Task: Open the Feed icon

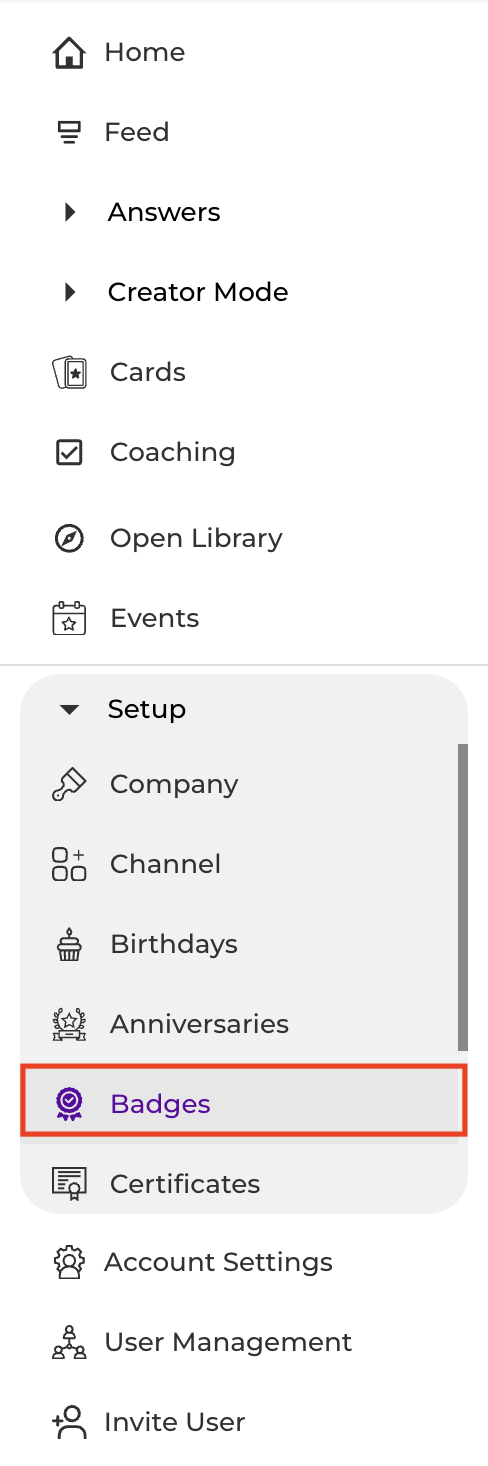Action: click(x=68, y=132)
